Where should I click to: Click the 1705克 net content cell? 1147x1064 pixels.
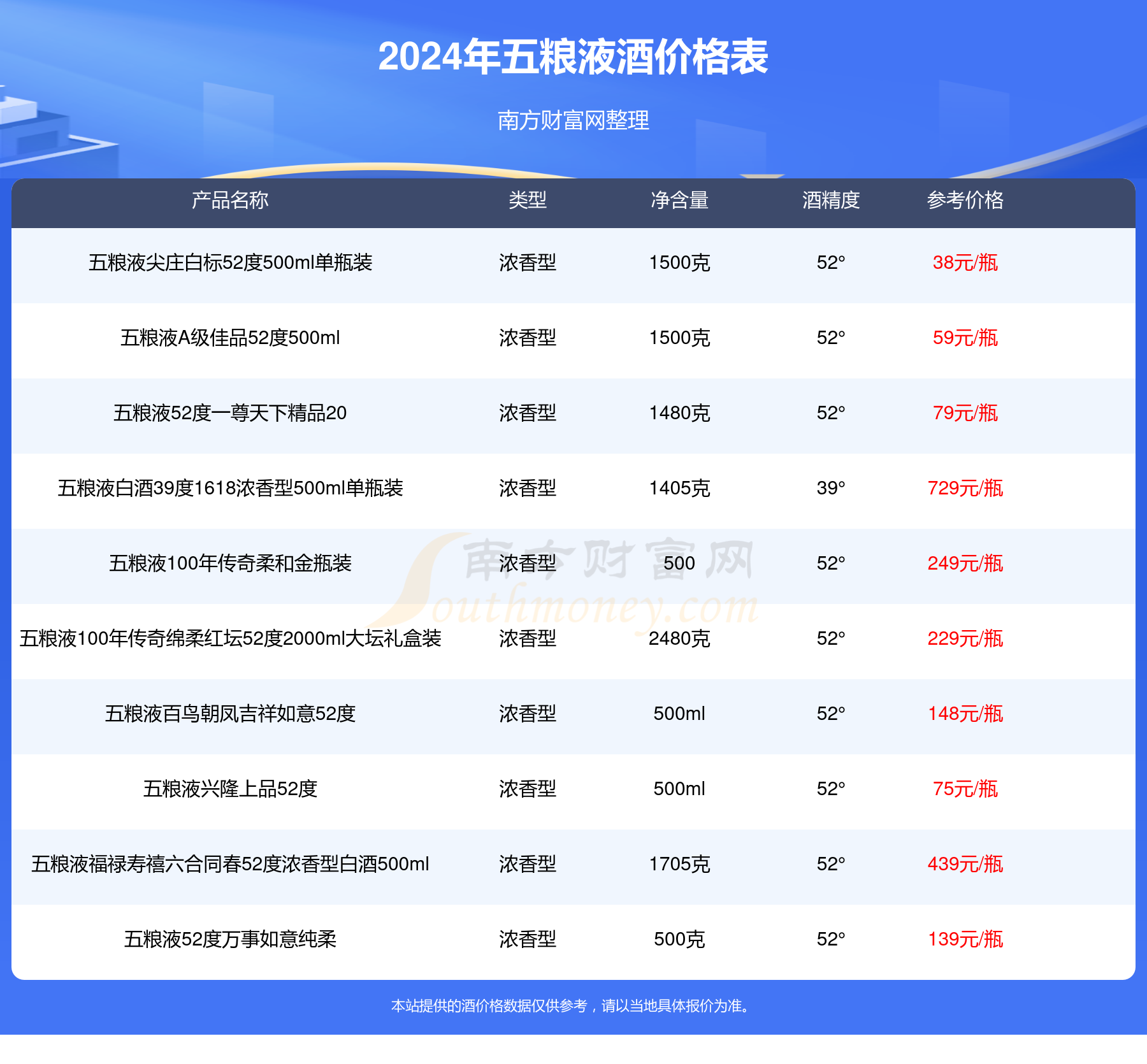[x=679, y=864]
